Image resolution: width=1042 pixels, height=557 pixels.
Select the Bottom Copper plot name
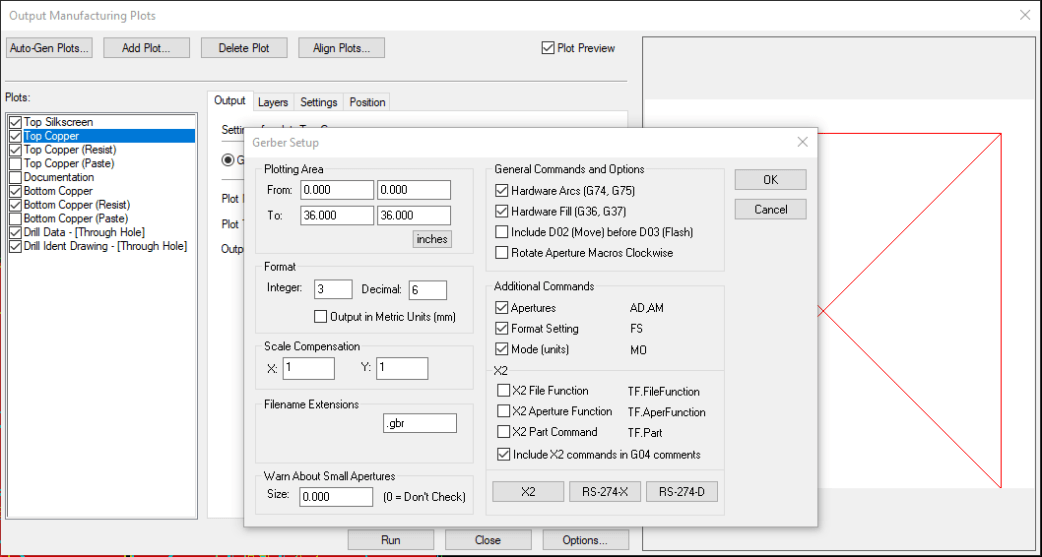coord(58,191)
